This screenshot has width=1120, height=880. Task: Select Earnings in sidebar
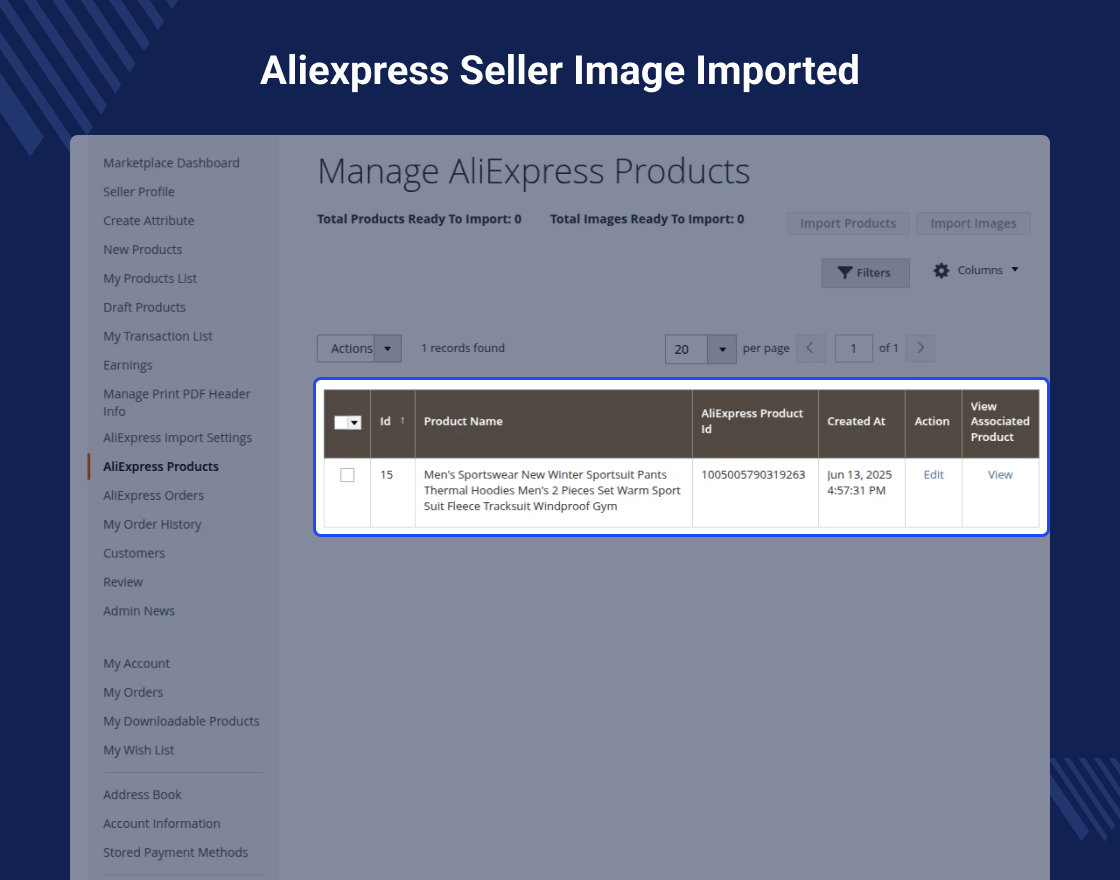[128, 365]
